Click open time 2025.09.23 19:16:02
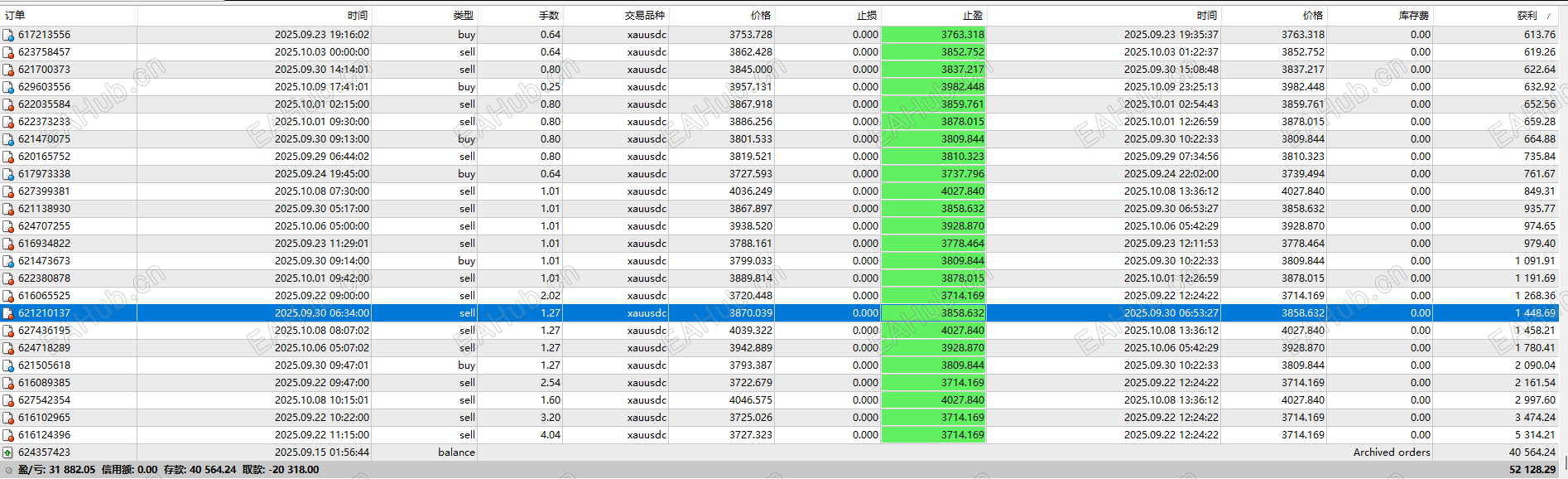 coord(322,35)
